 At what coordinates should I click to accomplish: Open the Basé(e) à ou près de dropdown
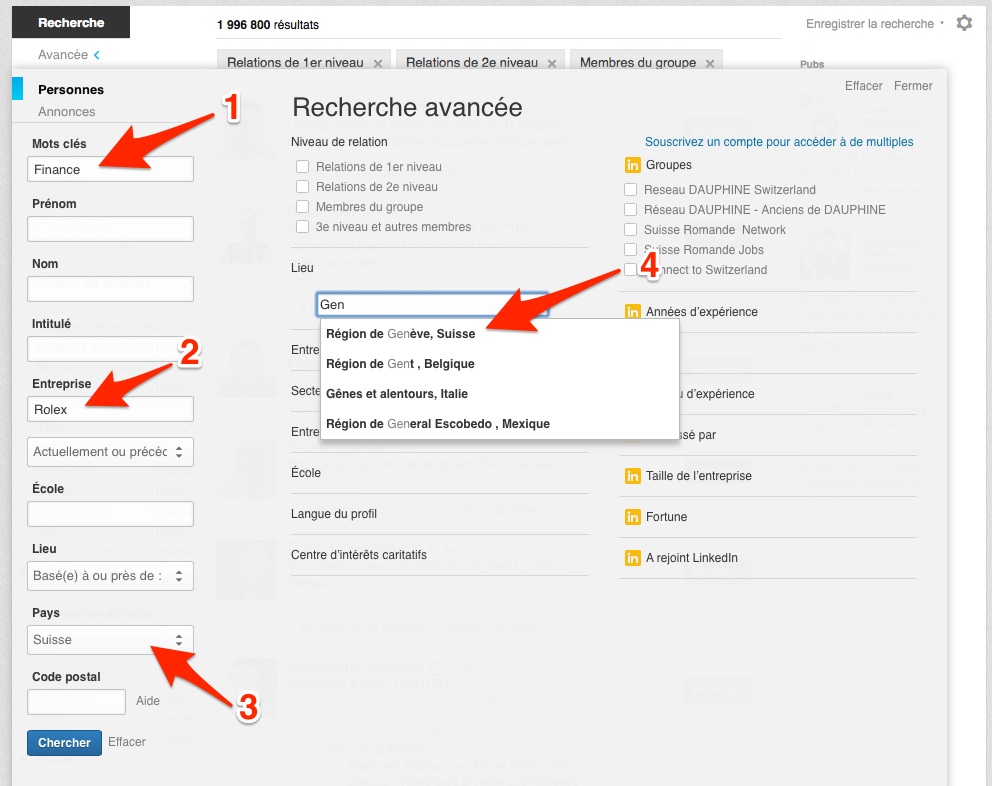coord(110,576)
